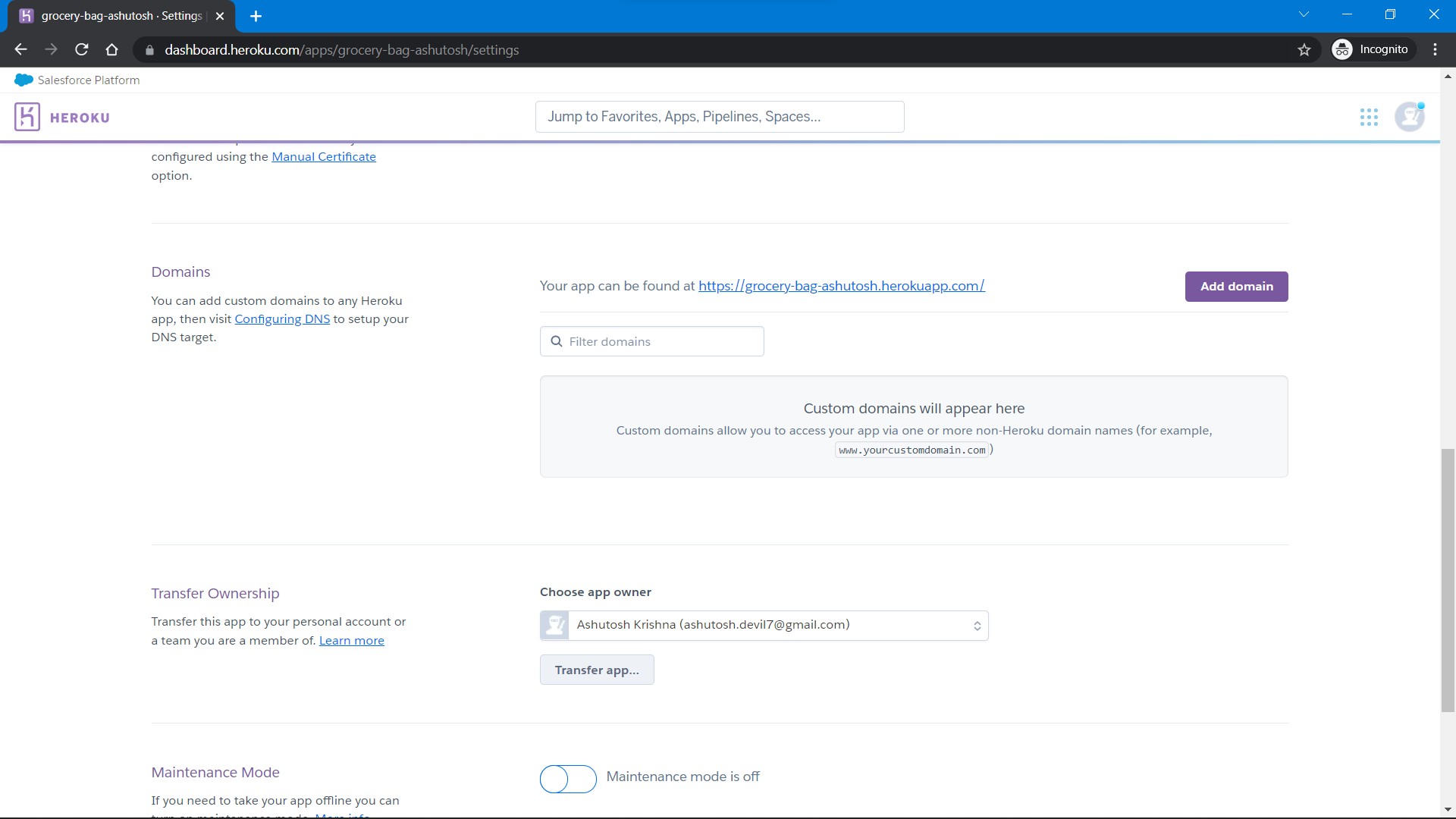Viewport: 1456px width, 819px height.
Task: Click the Add domain button
Action: 1236,287
